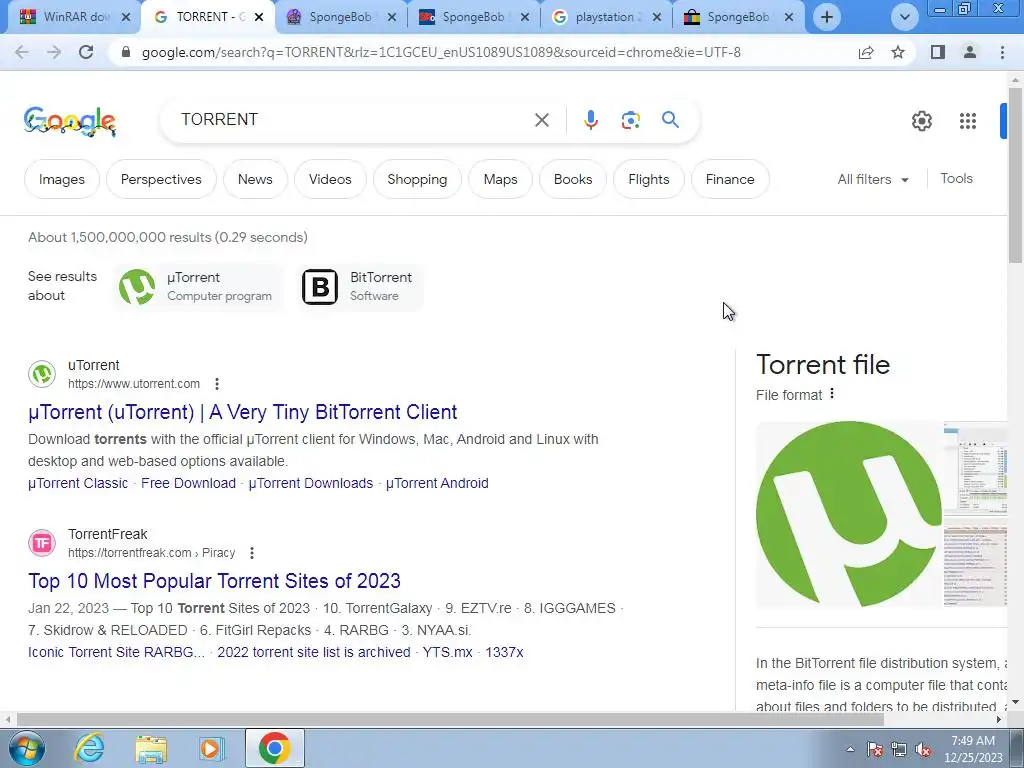Open the µTorrent Downloads sublink

311,483
